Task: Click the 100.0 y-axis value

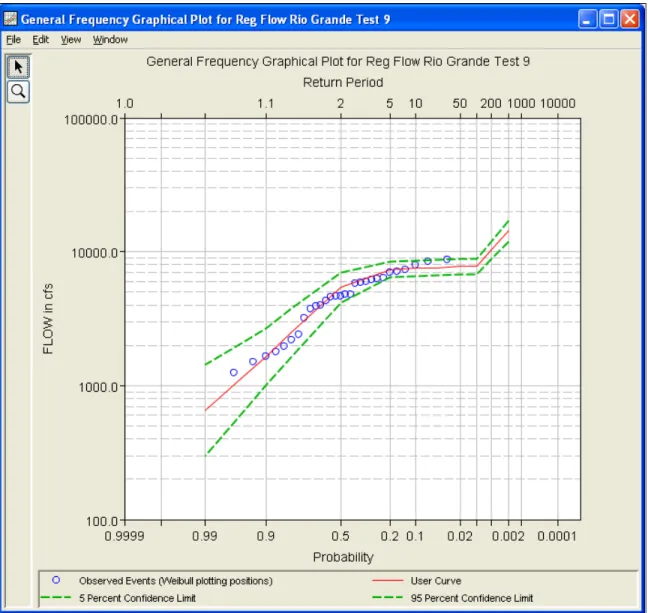Action: pos(102,521)
